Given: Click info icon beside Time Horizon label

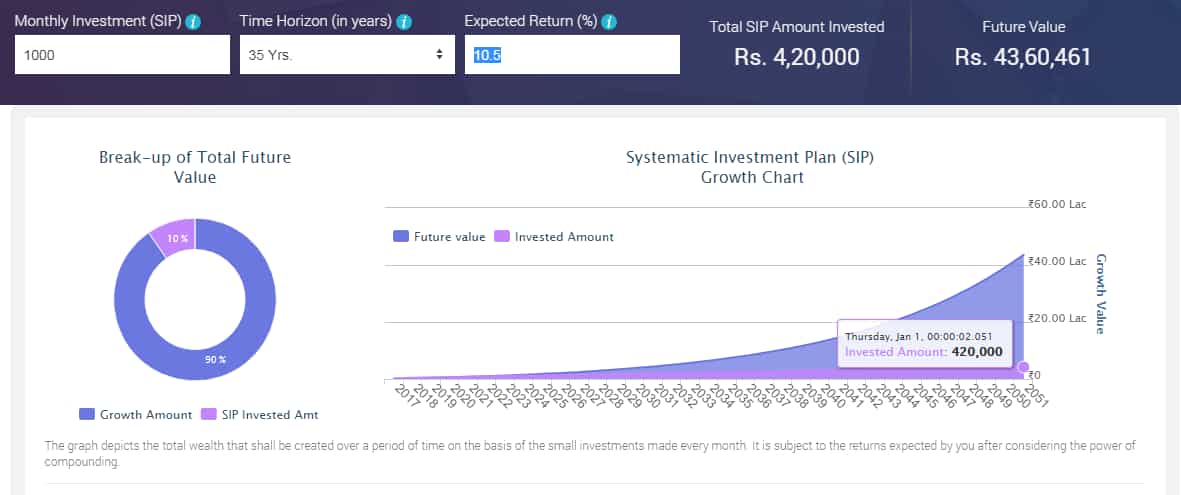Looking at the screenshot, I should coord(404,22).
